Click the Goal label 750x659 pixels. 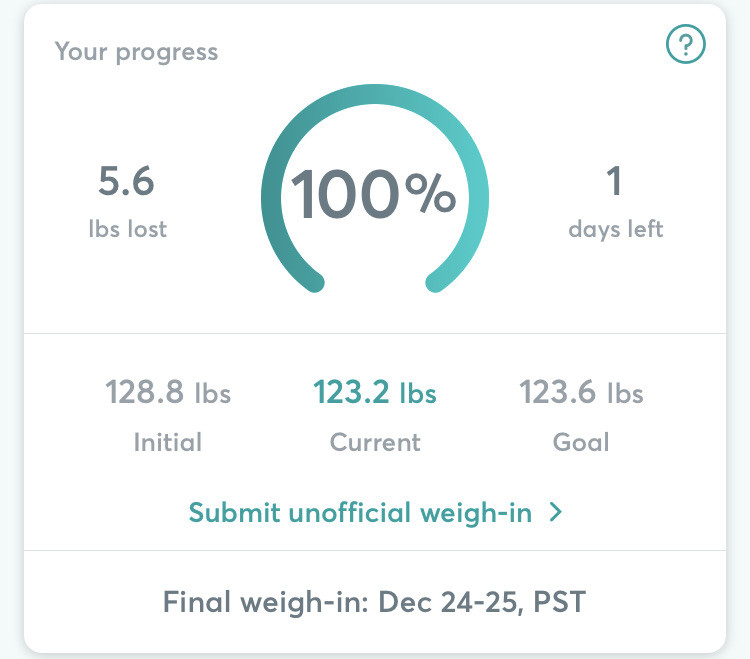pyautogui.click(x=581, y=442)
